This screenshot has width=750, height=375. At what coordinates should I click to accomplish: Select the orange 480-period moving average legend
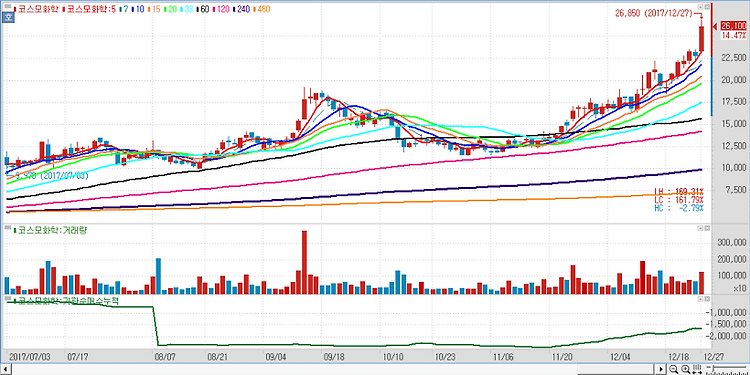[x=262, y=9]
